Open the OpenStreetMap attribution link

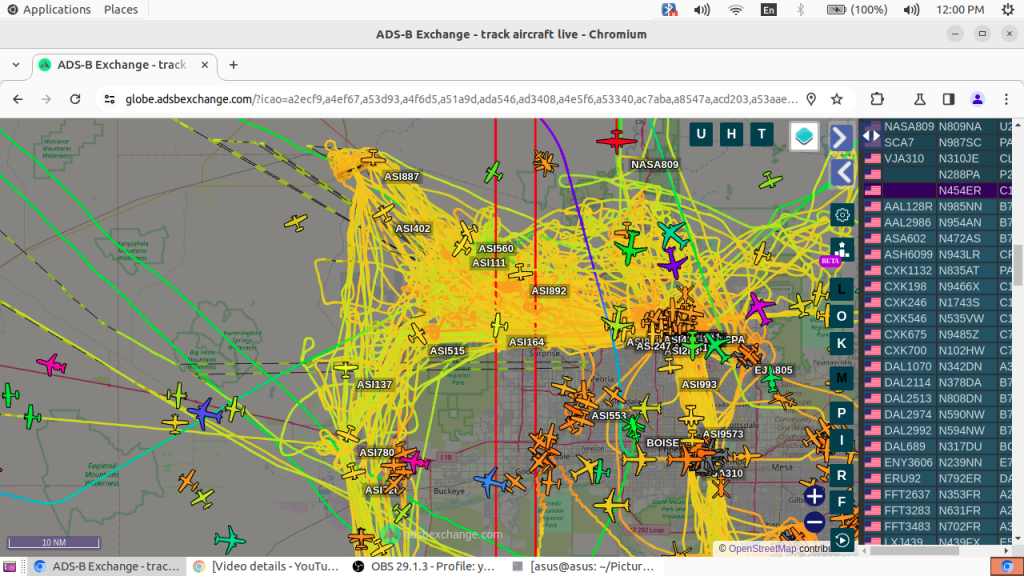pos(762,549)
